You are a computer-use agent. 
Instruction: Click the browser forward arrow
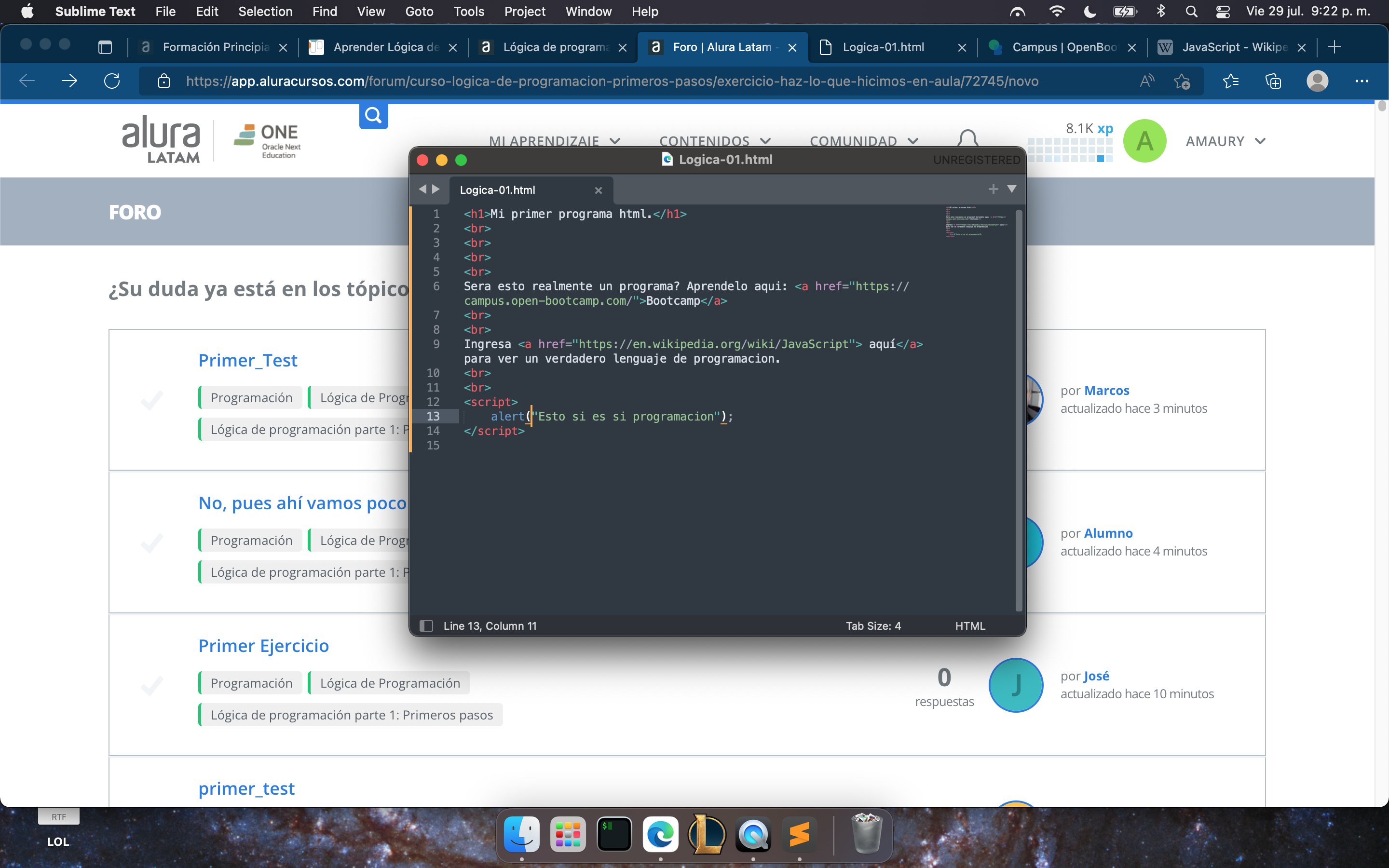[x=69, y=81]
